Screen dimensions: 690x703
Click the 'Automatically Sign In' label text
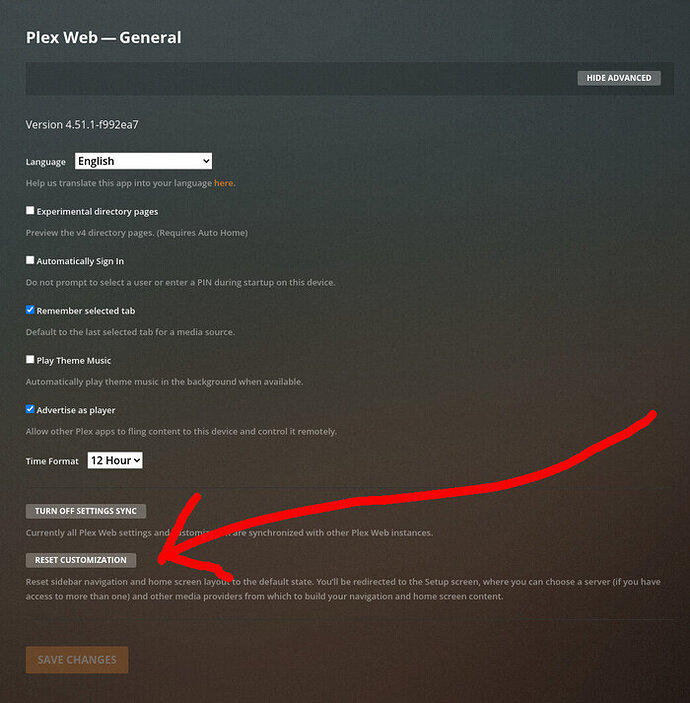(80, 261)
